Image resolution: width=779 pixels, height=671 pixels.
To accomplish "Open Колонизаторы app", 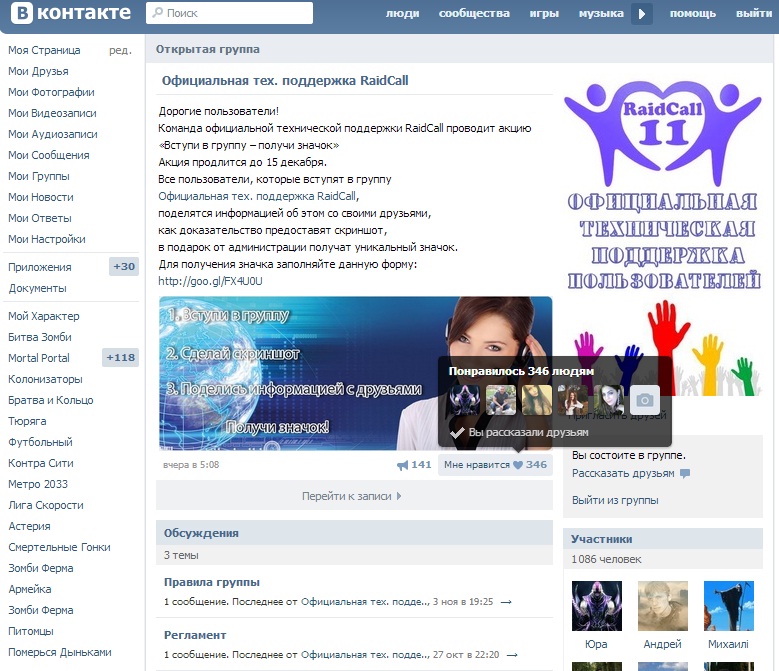I will click(45, 379).
